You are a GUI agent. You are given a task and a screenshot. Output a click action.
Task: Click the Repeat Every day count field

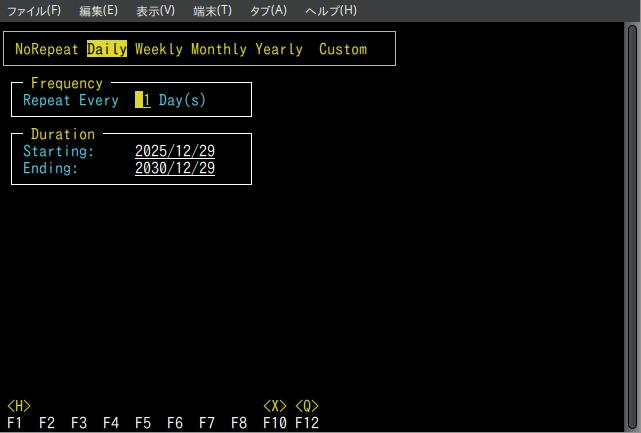(143, 100)
